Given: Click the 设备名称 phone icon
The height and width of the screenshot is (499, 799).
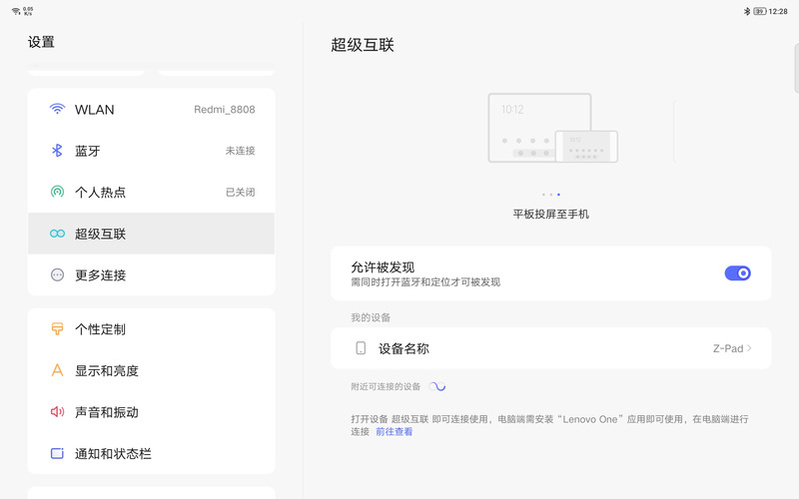Looking at the screenshot, I should [x=360, y=349].
